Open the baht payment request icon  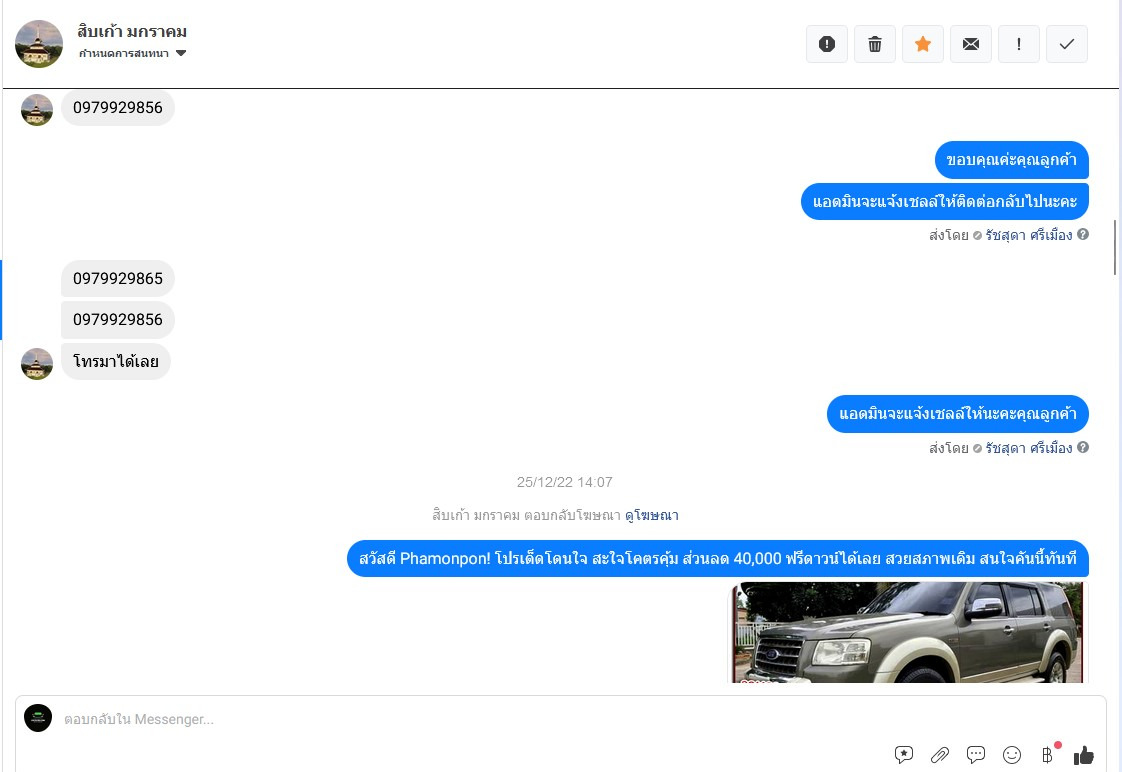click(x=1048, y=755)
